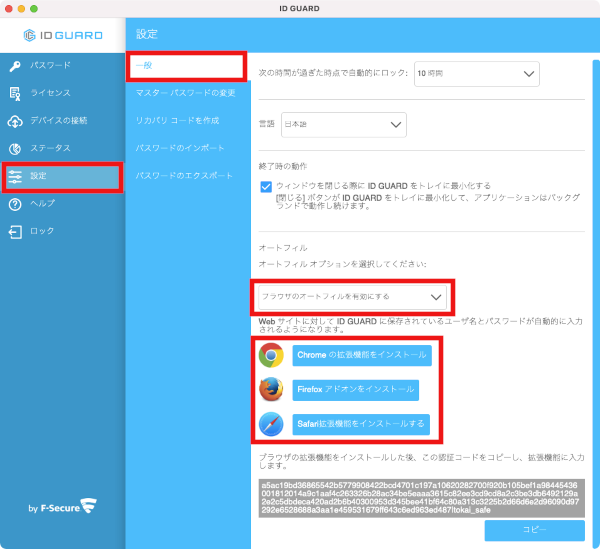Open the デバイスの接続 section
This screenshot has width=600, height=549.
point(62,121)
